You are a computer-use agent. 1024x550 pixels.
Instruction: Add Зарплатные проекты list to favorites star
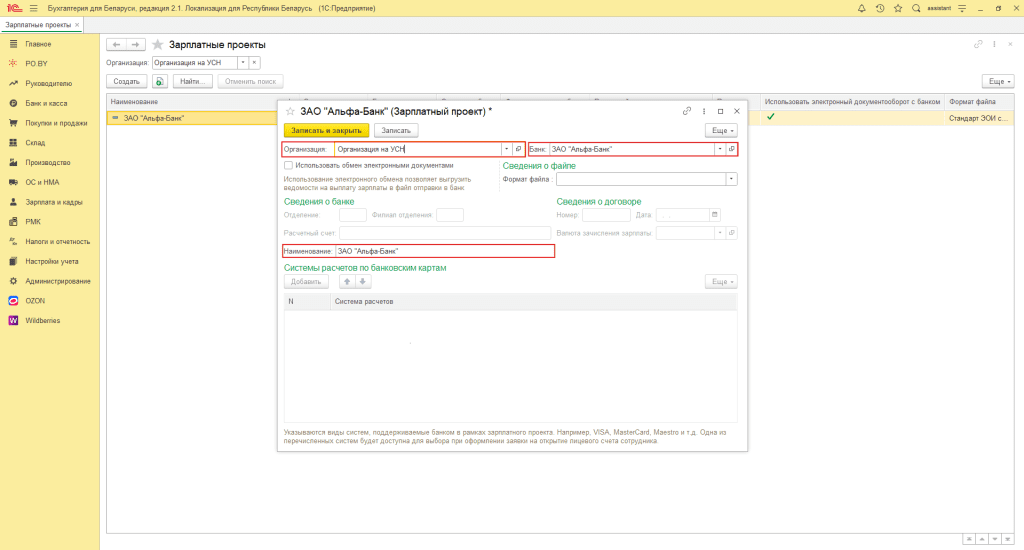coord(157,44)
